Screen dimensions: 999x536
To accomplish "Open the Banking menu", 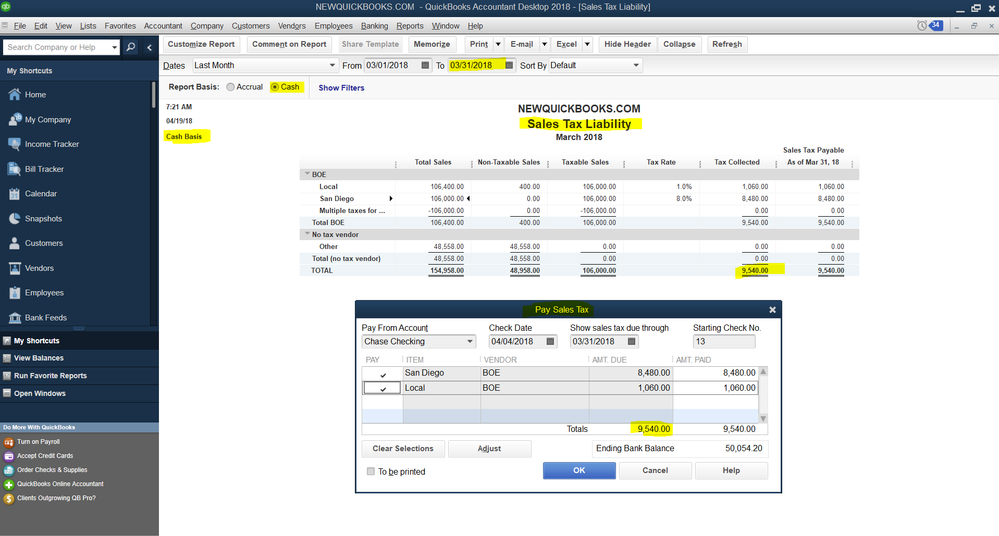I will click(374, 26).
